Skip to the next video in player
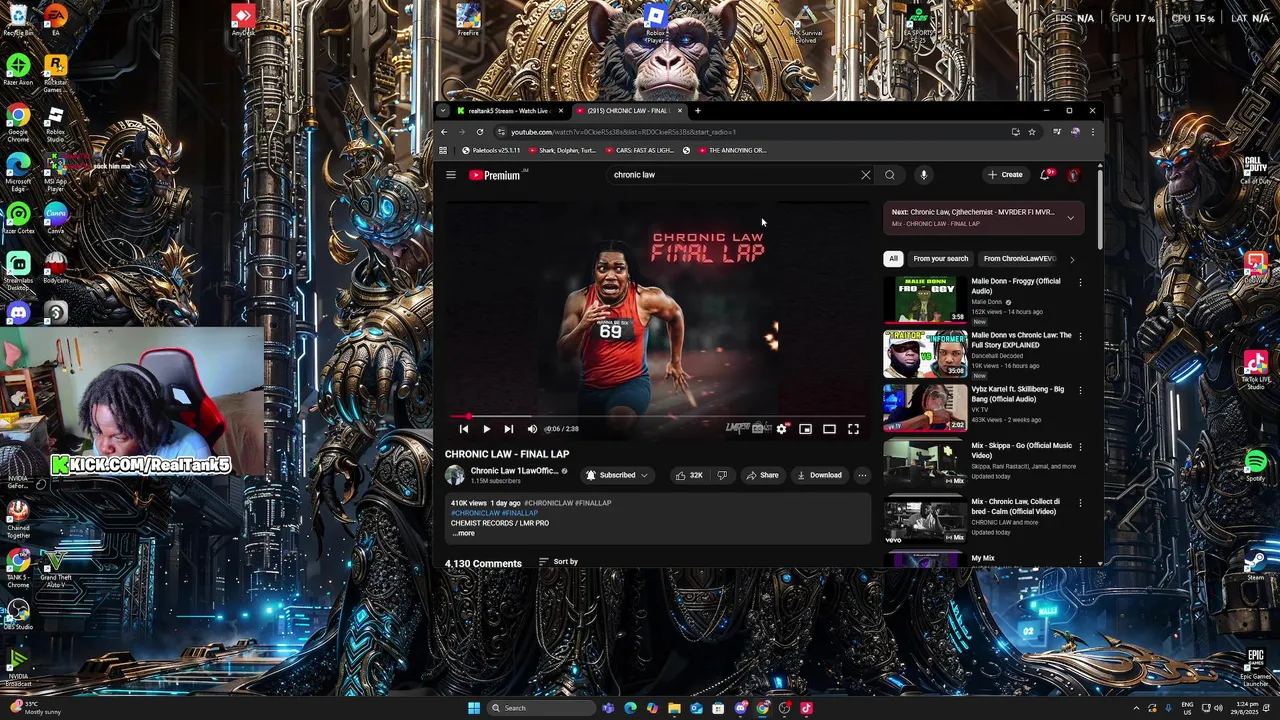The width and height of the screenshot is (1280, 720). [x=508, y=429]
